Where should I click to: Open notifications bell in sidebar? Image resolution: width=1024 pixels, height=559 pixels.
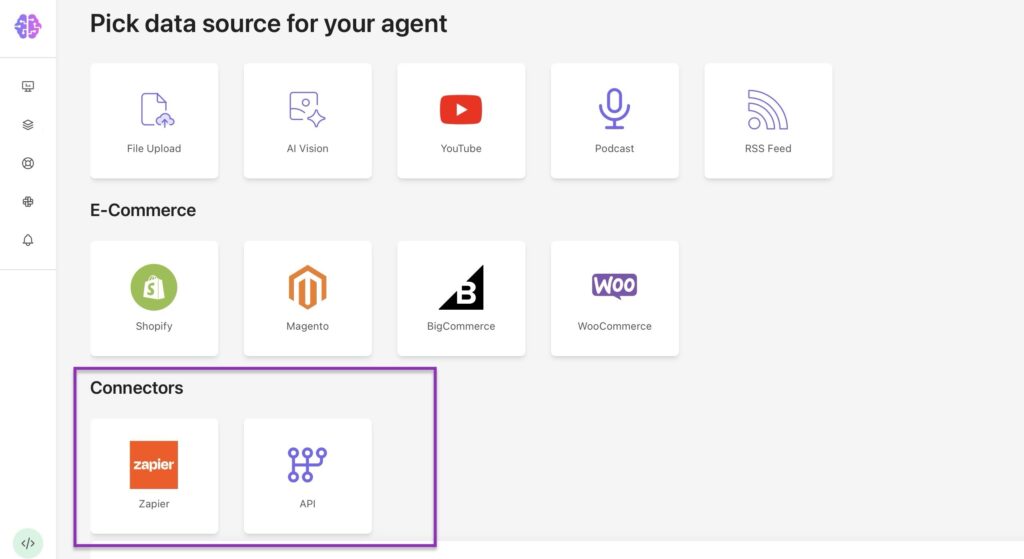(27, 240)
